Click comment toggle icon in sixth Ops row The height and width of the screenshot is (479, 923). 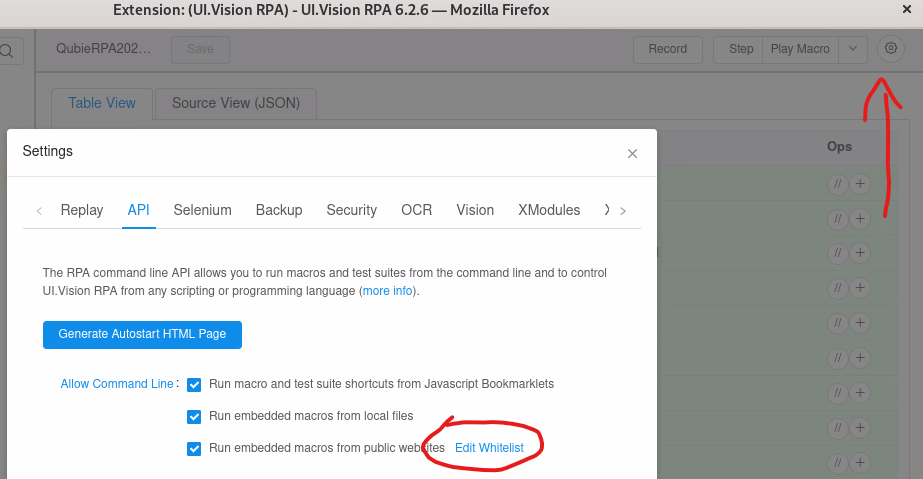pyautogui.click(x=838, y=358)
